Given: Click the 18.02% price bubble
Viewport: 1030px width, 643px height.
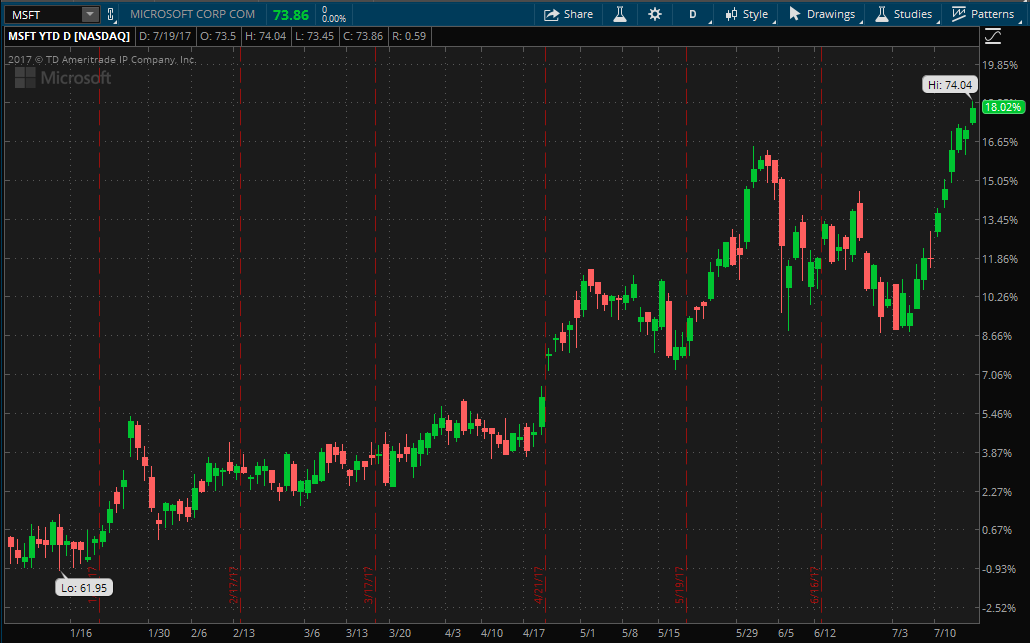Looking at the screenshot, I should click(x=1002, y=107).
